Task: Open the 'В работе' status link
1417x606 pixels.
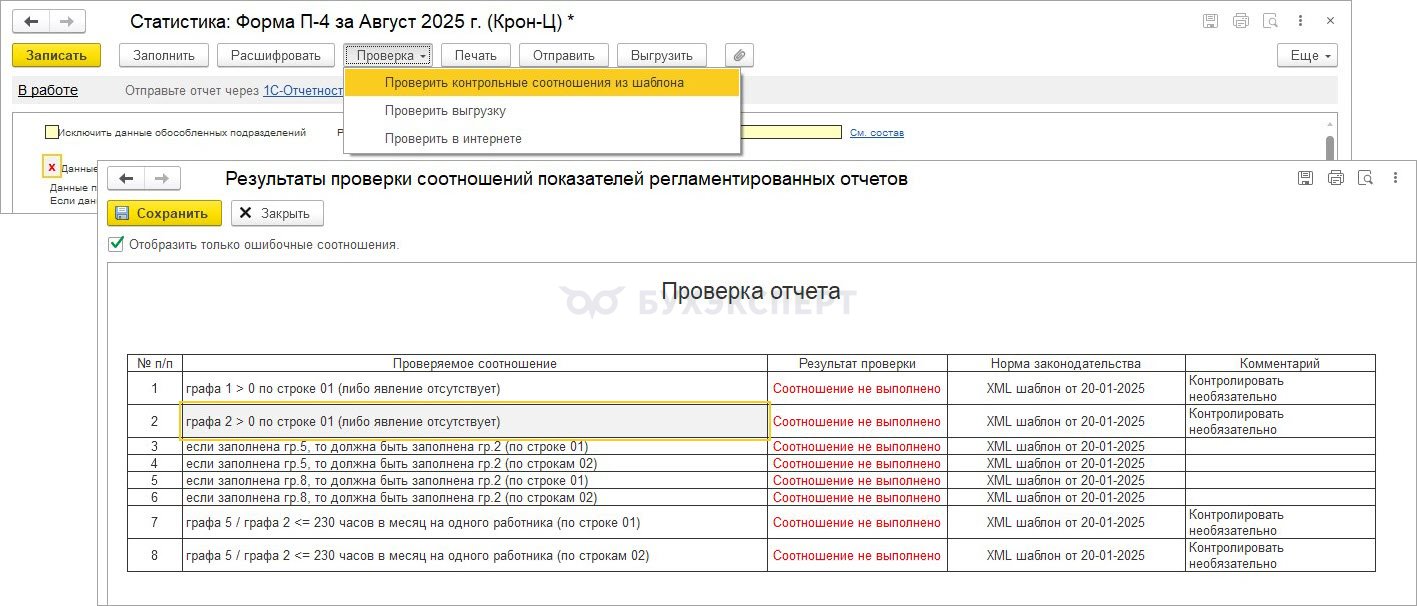Action: (x=48, y=91)
